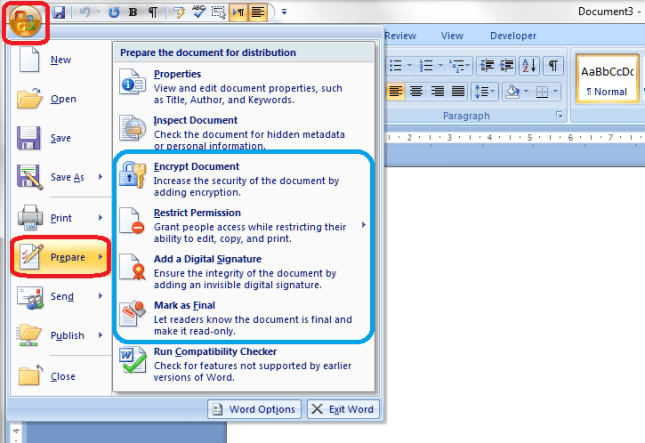Click pilcrow icon next to Bold in quick toolbar
The image size is (645, 443).
pos(153,12)
